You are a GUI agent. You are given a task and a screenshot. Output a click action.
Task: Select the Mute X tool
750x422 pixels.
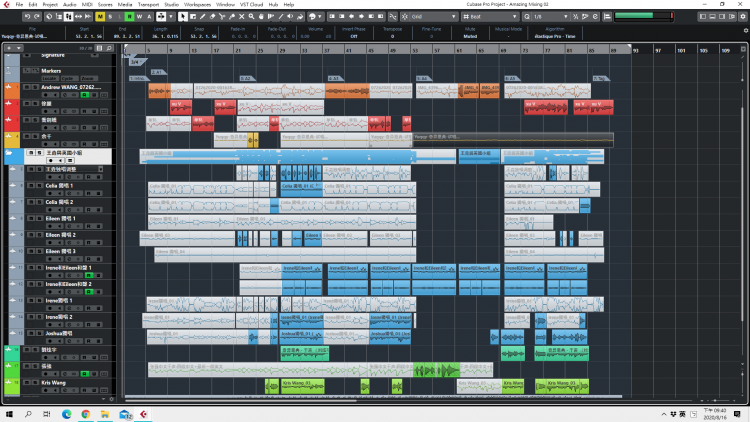242,17
